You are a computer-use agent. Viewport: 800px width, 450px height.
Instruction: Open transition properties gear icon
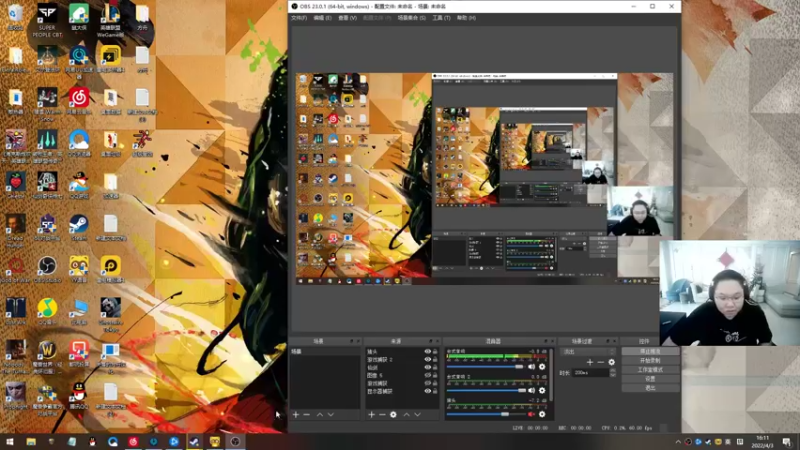(x=611, y=362)
